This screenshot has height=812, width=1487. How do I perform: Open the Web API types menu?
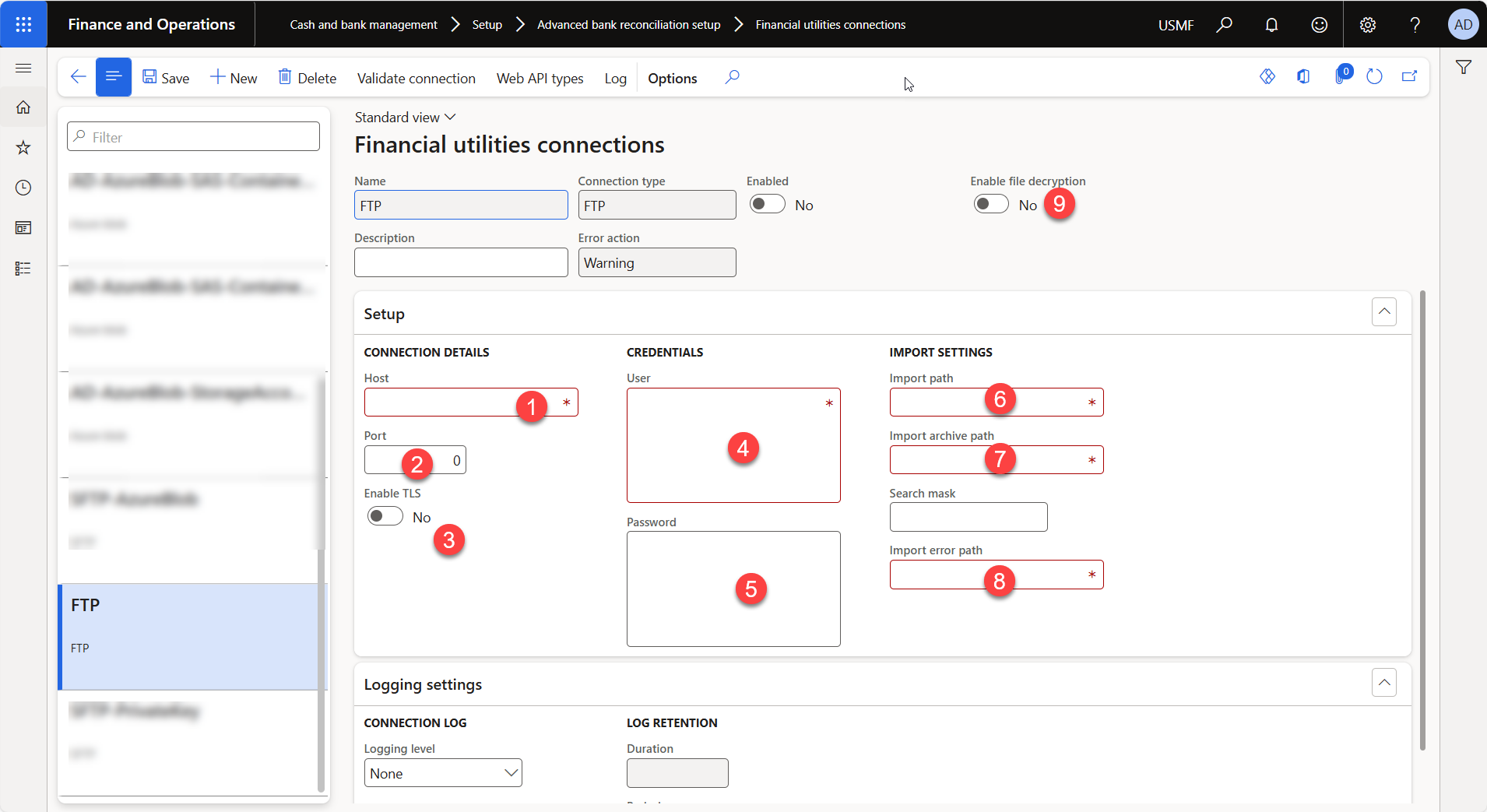point(540,79)
